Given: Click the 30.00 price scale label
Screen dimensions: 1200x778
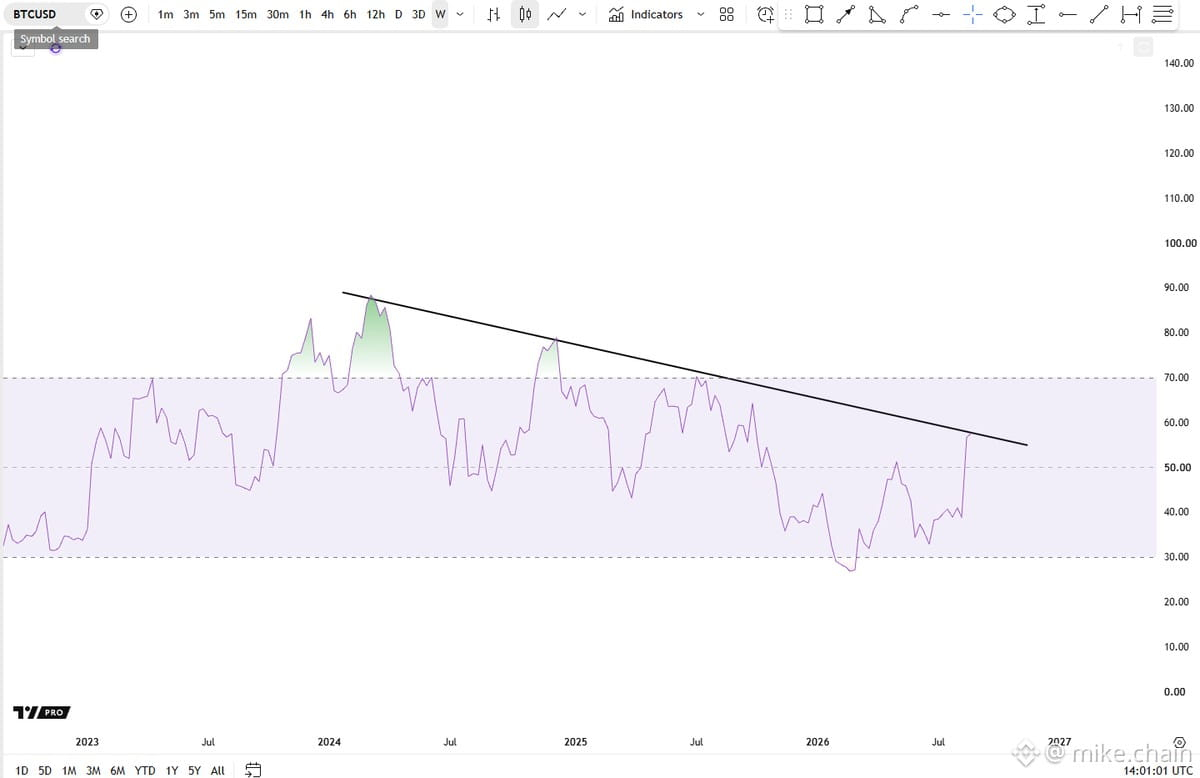Looking at the screenshot, I should pos(1177,557).
